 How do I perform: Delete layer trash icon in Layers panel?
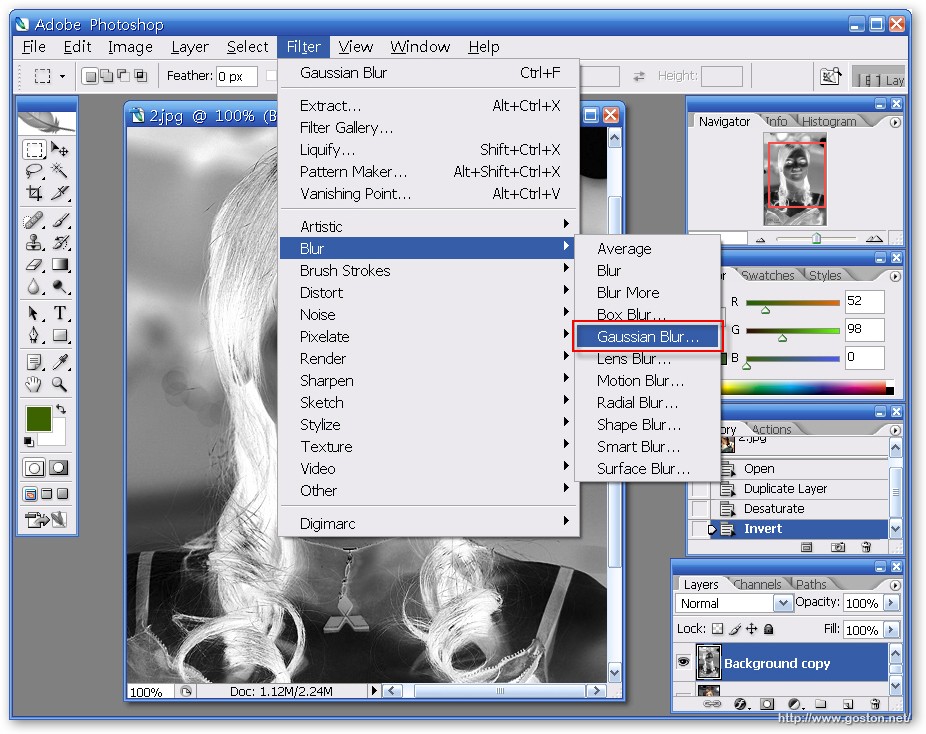(875, 704)
